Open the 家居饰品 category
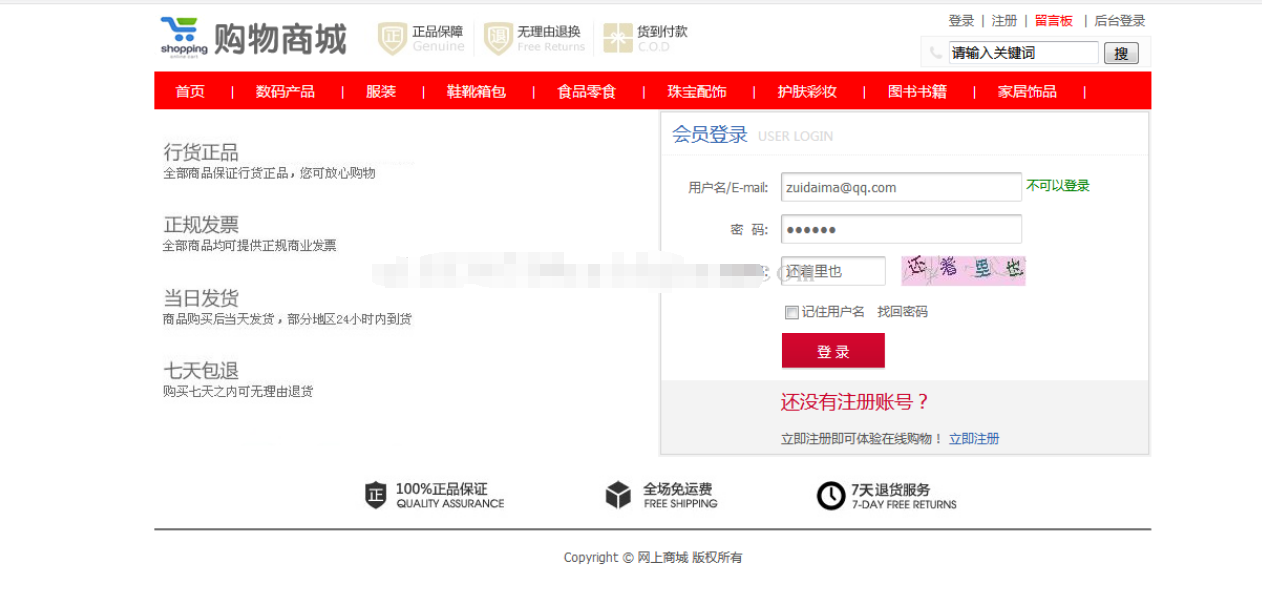Screen dimensions: 1262x591 click(x=1027, y=91)
